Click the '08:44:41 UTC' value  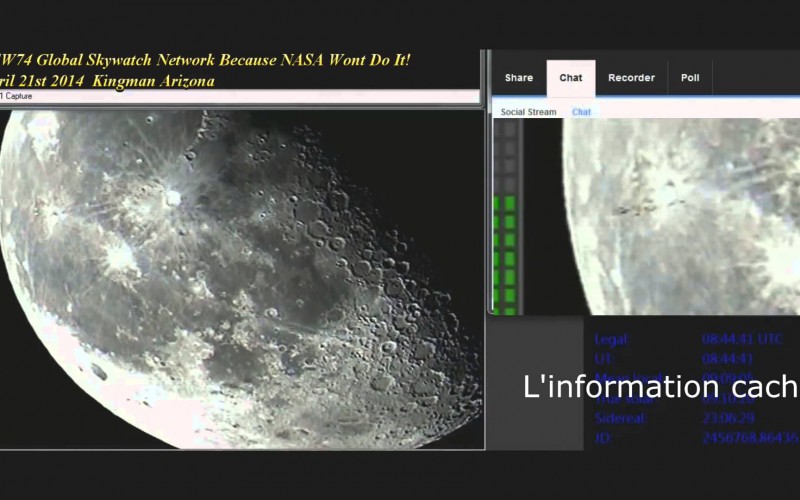coord(742,339)
